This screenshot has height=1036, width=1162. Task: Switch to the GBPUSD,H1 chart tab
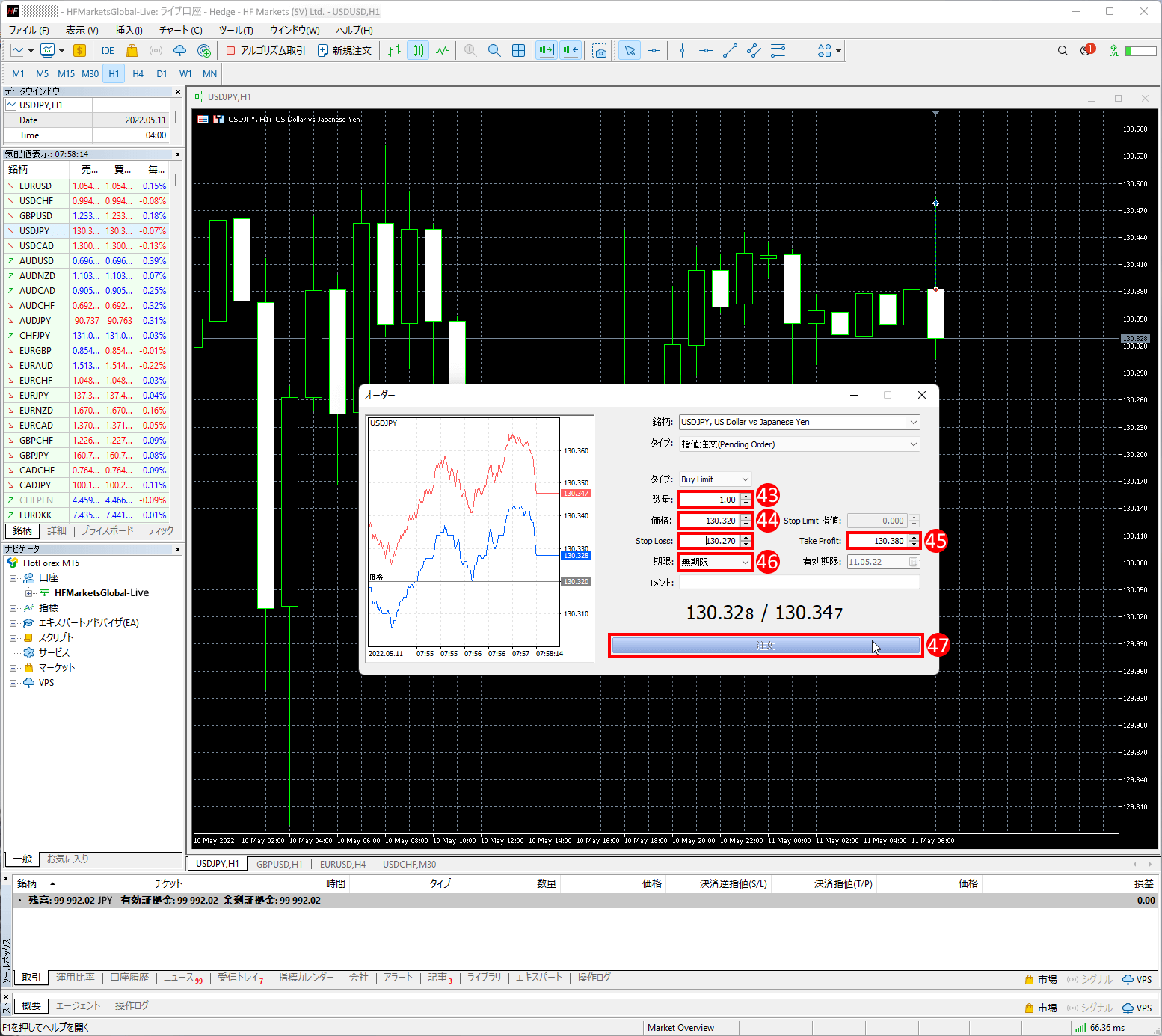point(279,864)
